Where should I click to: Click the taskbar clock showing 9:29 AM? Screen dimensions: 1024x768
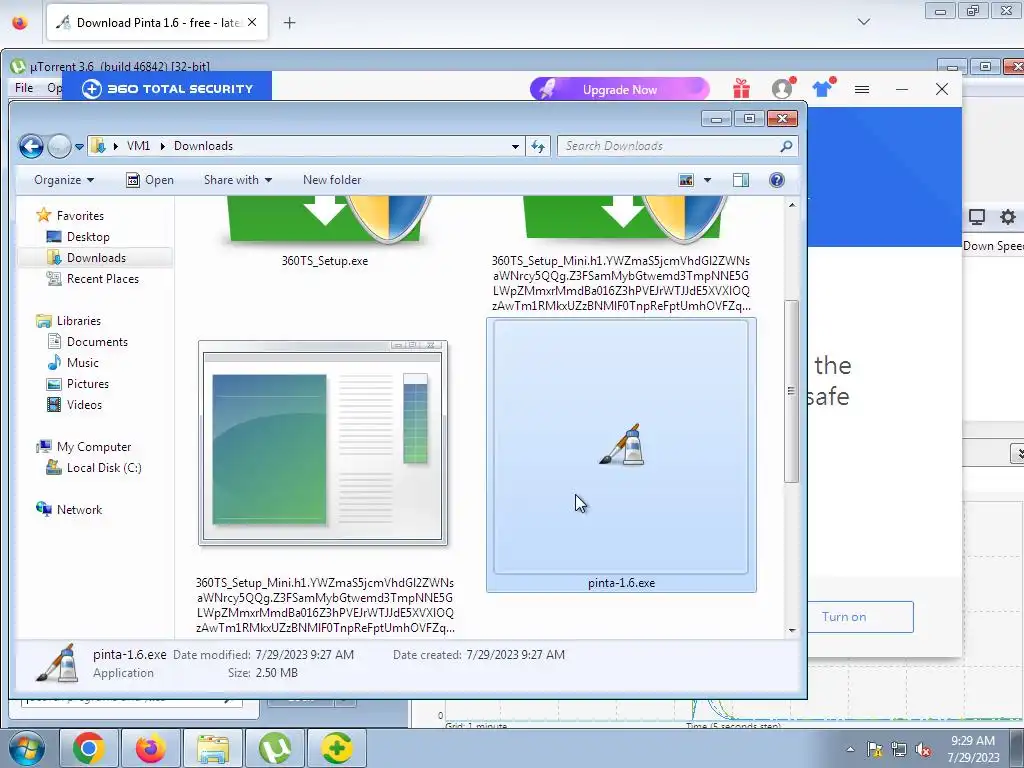(973, 749)
